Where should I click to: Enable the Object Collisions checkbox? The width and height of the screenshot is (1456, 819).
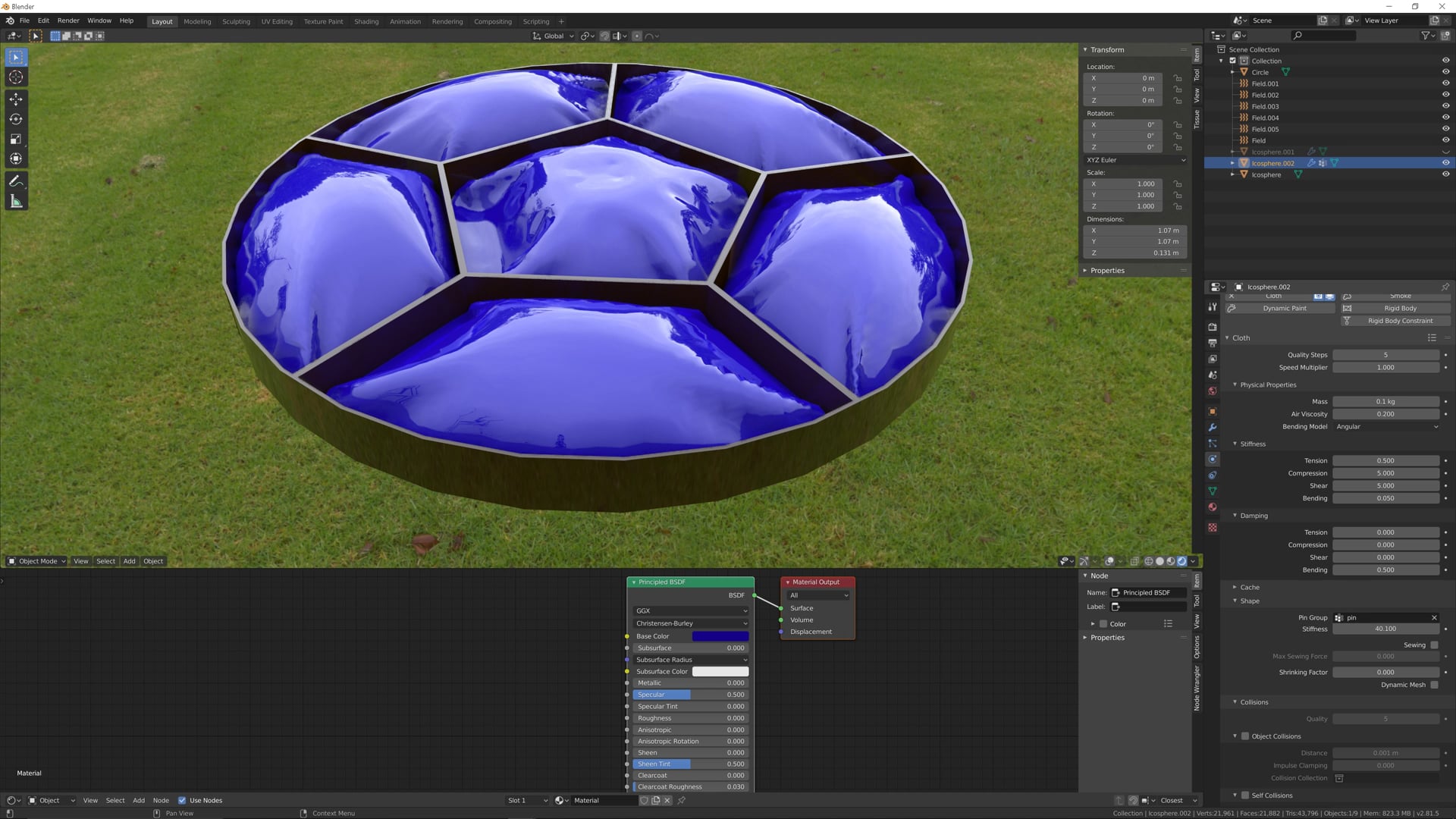(1246, 736)
